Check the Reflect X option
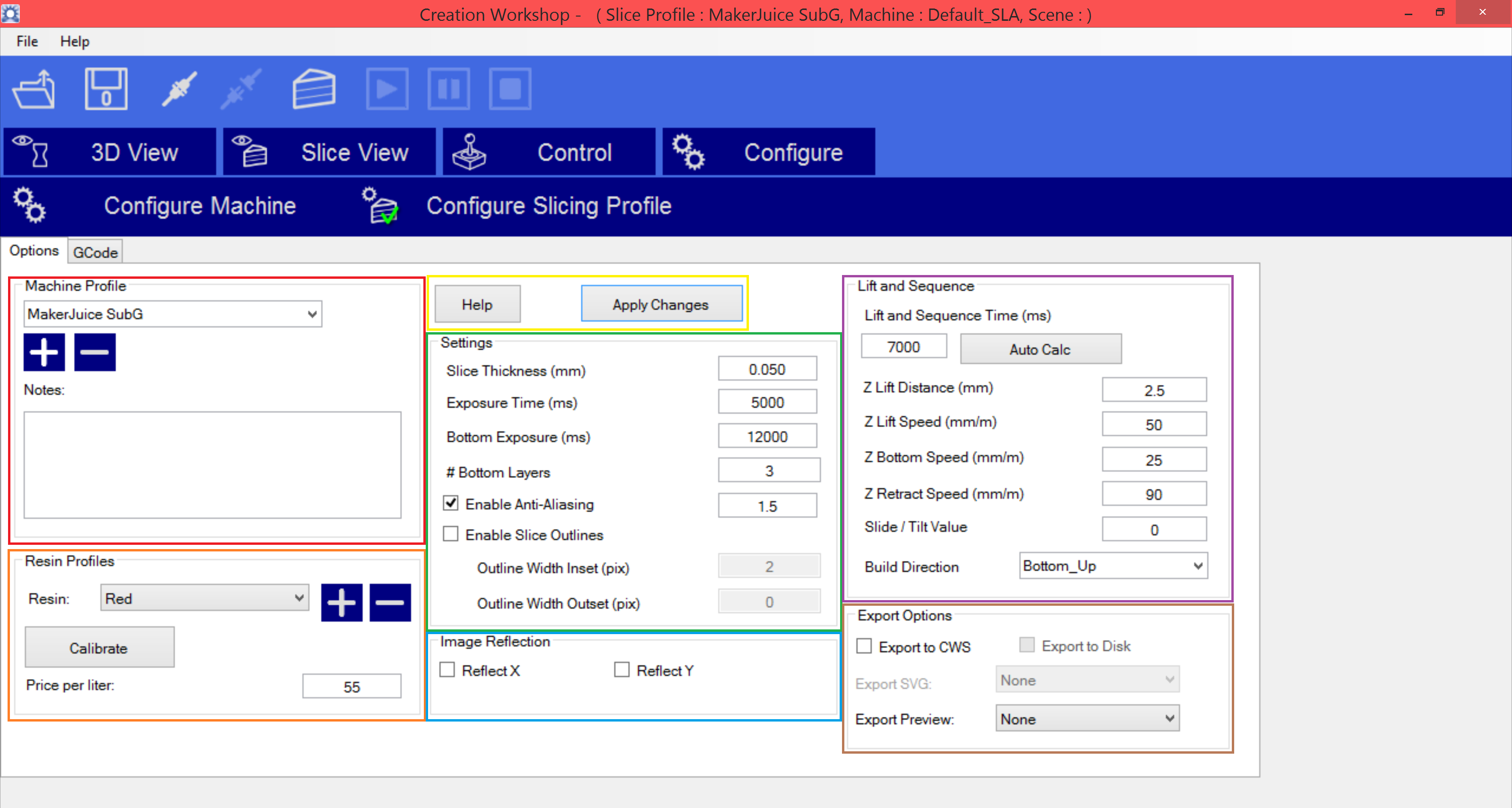 [x=447, y=670]
